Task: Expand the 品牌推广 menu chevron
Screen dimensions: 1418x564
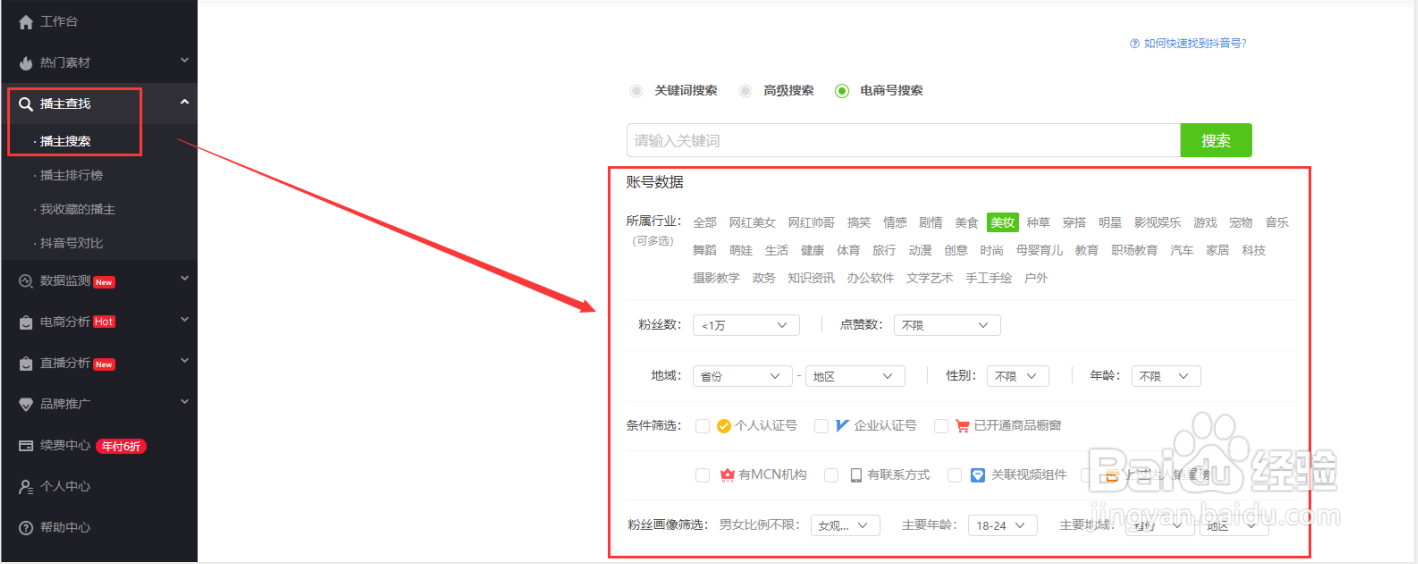Action: (184, 403)
